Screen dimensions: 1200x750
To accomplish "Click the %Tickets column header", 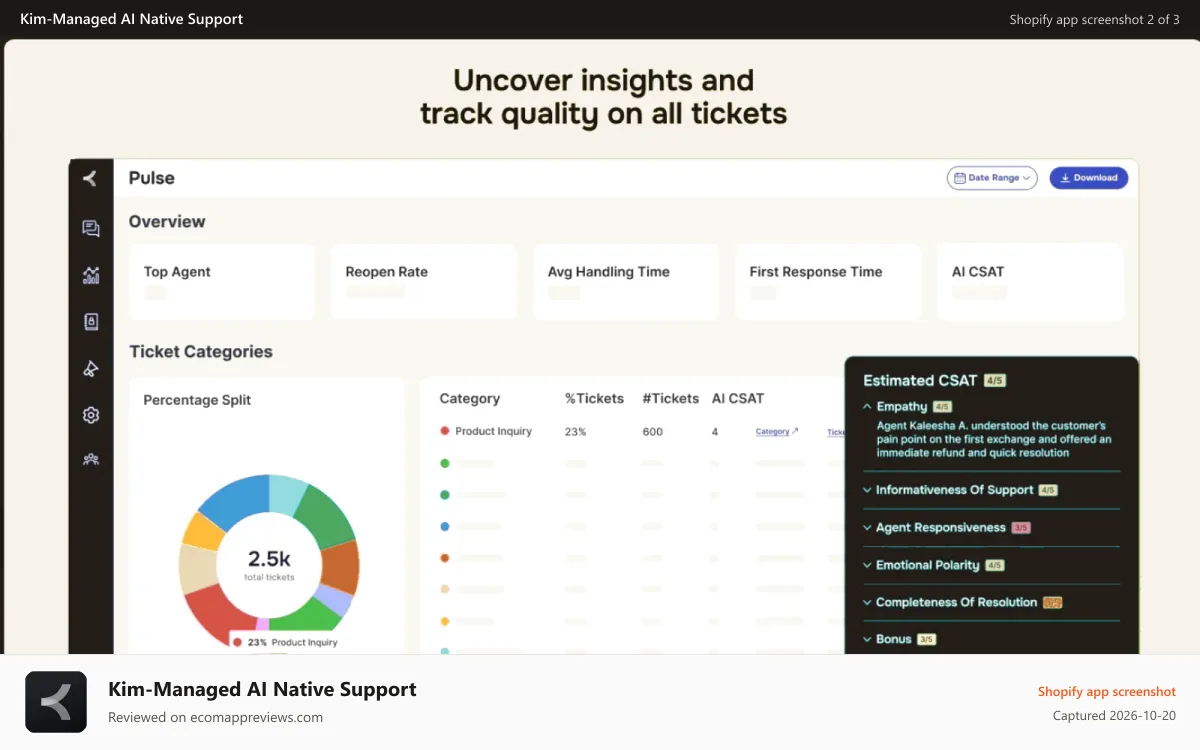I will [594, 398].
